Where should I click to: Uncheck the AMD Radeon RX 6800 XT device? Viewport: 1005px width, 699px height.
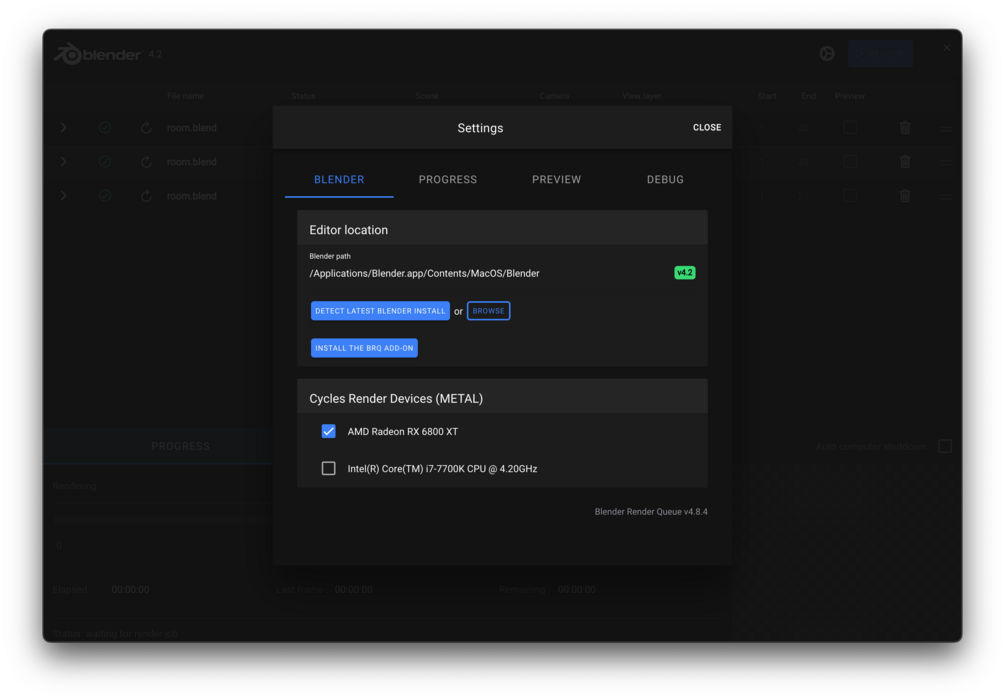(328, 431)
